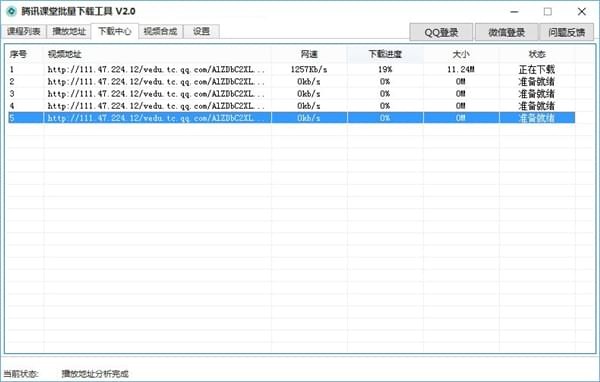Click the 19% progress cell

click(385, 69)
